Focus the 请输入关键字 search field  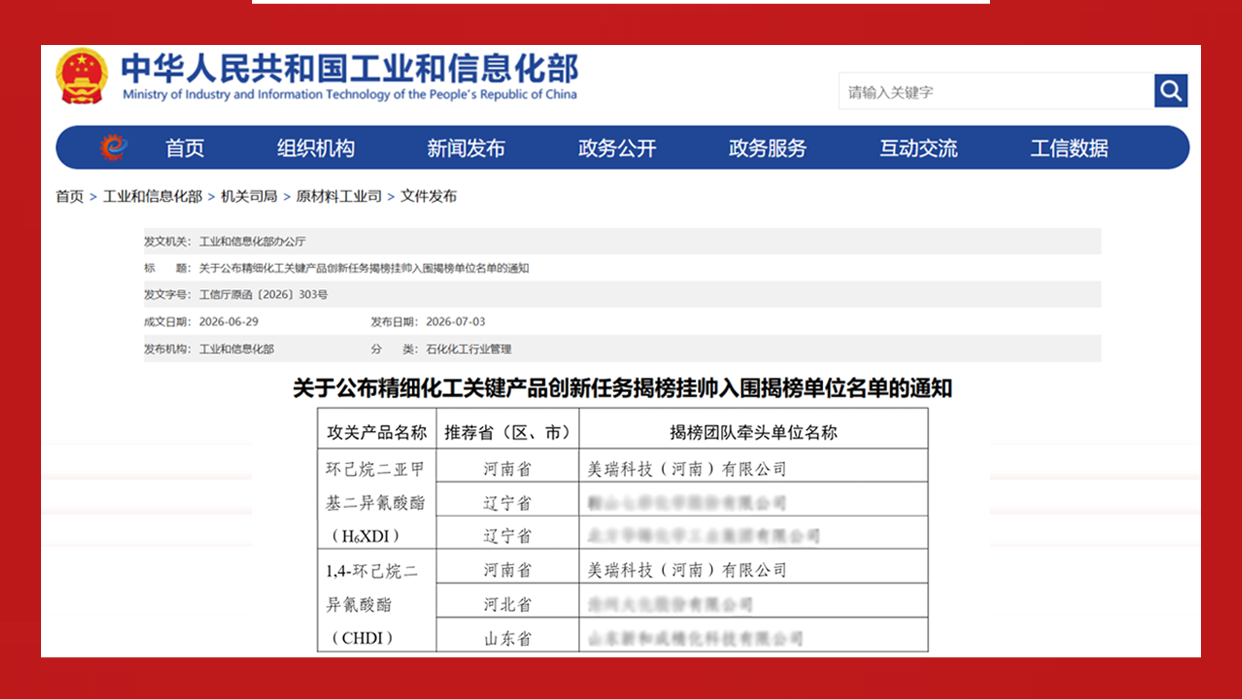996,92
